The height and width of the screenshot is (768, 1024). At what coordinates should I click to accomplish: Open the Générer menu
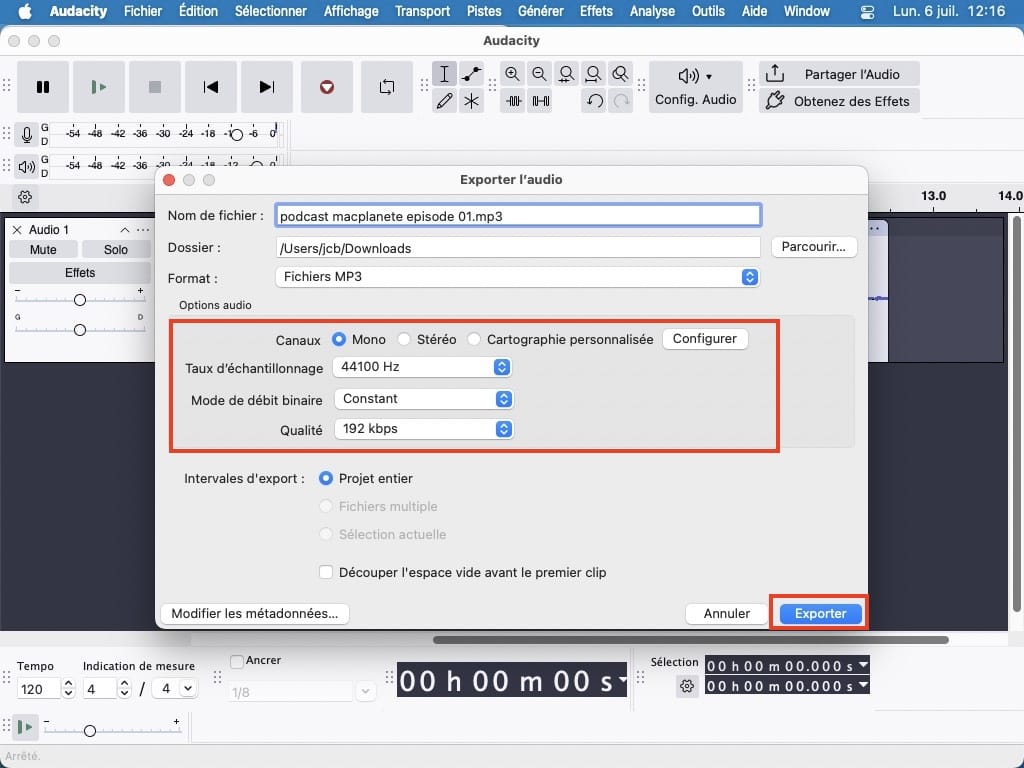tap(541, 11)
